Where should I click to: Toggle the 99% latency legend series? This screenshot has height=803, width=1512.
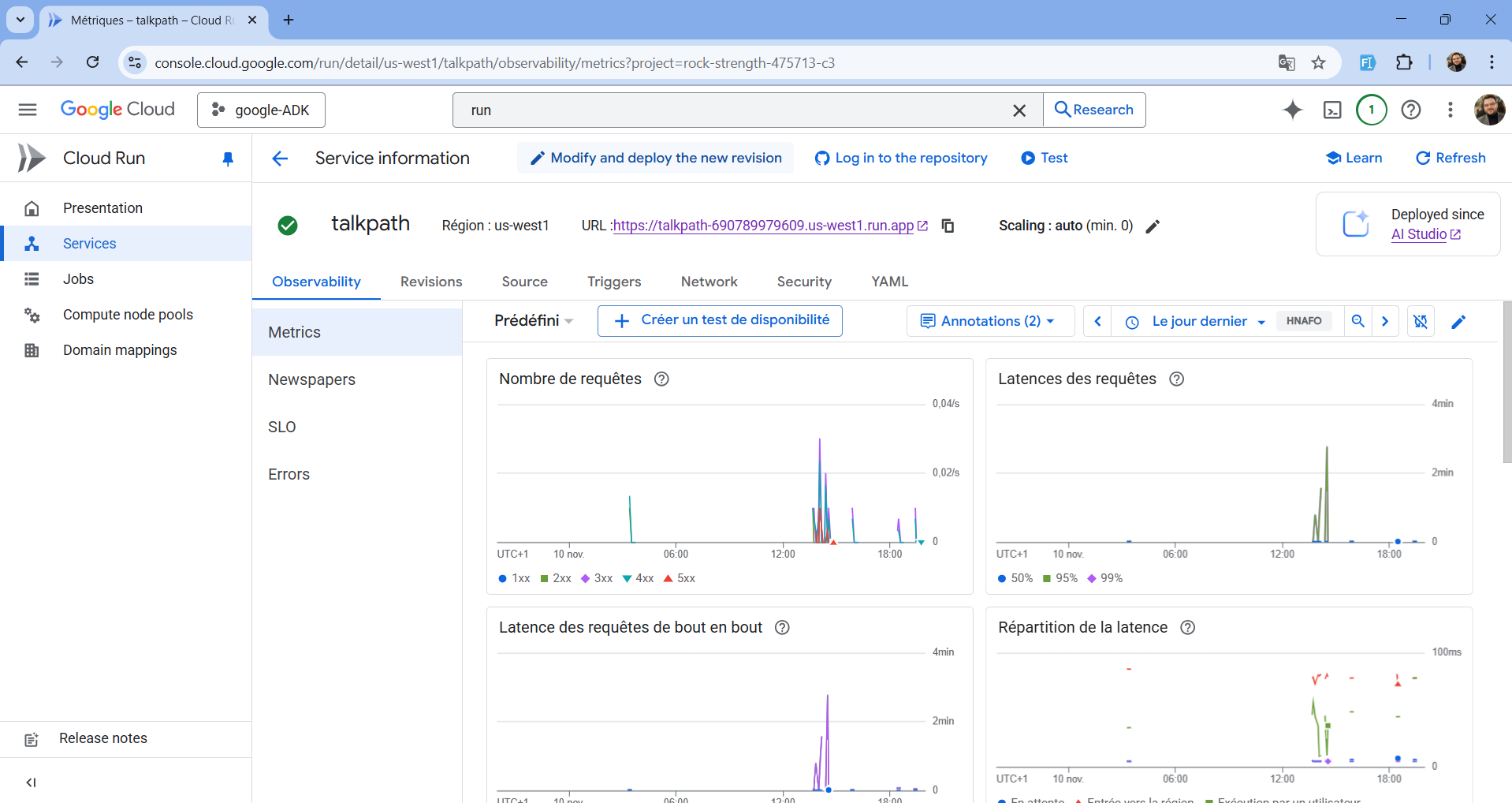pos(1105,578)
